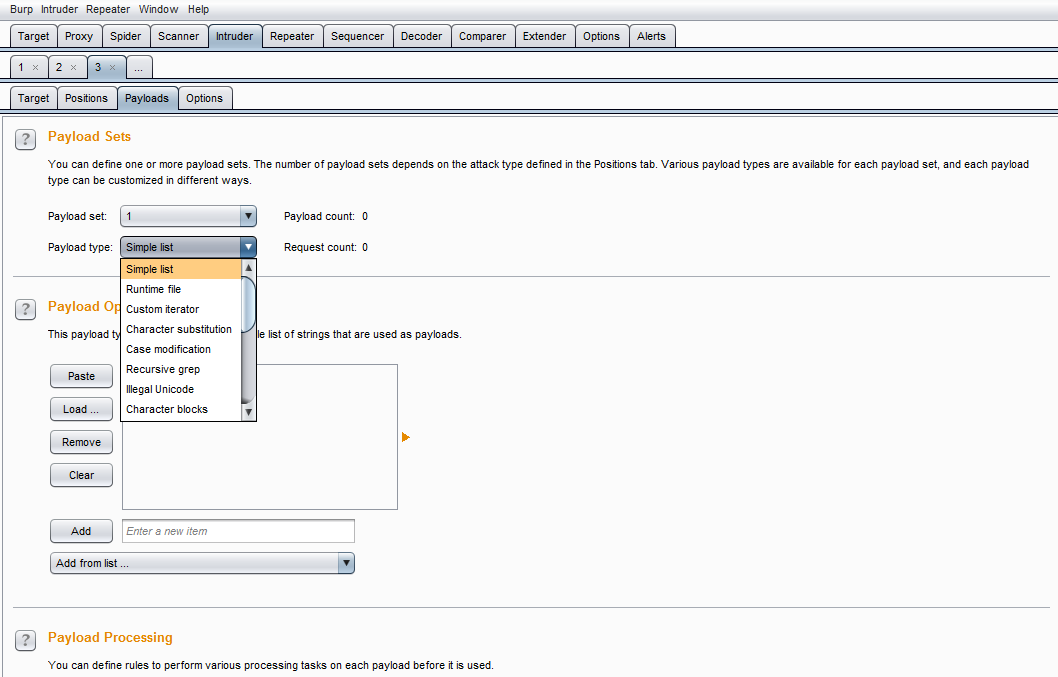Select Intruder attack tab 2
The width and height of the screenshot is (1058, 677).
click(x=59, y=67)
